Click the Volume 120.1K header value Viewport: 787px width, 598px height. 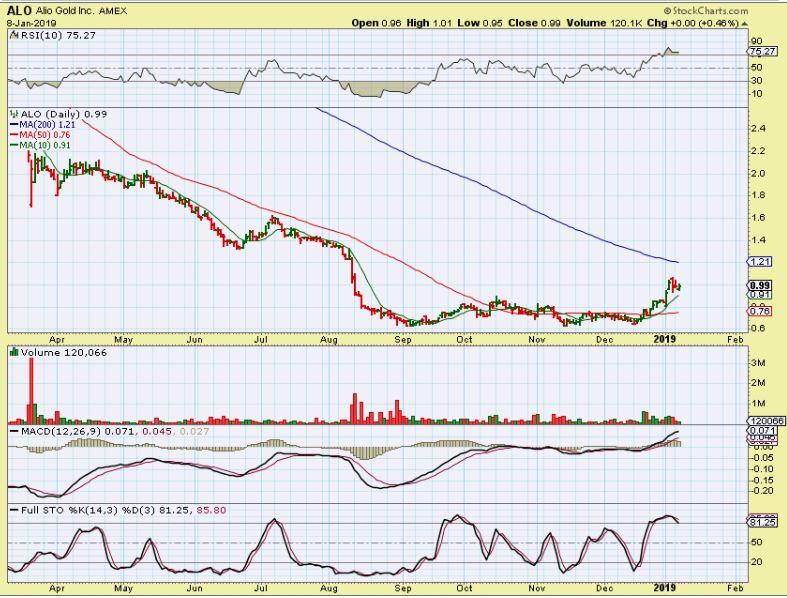(604, 23)
